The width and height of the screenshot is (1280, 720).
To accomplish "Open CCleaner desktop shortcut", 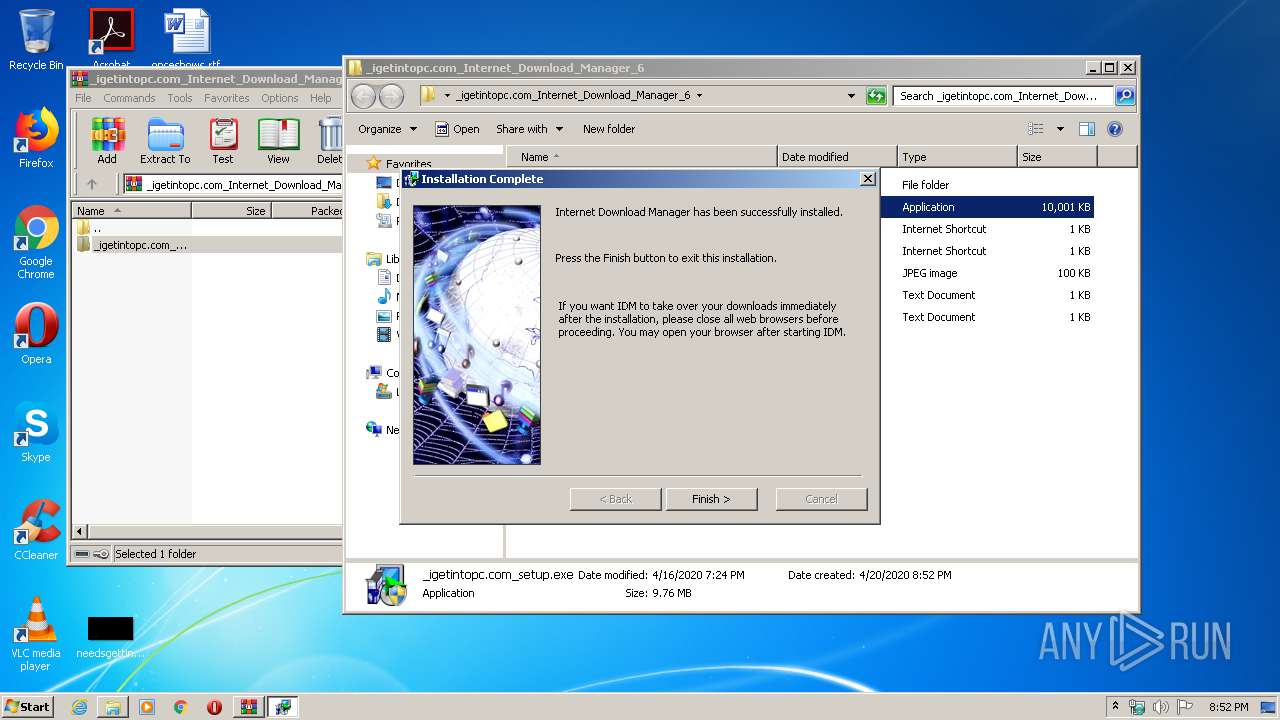I will 36,530.
